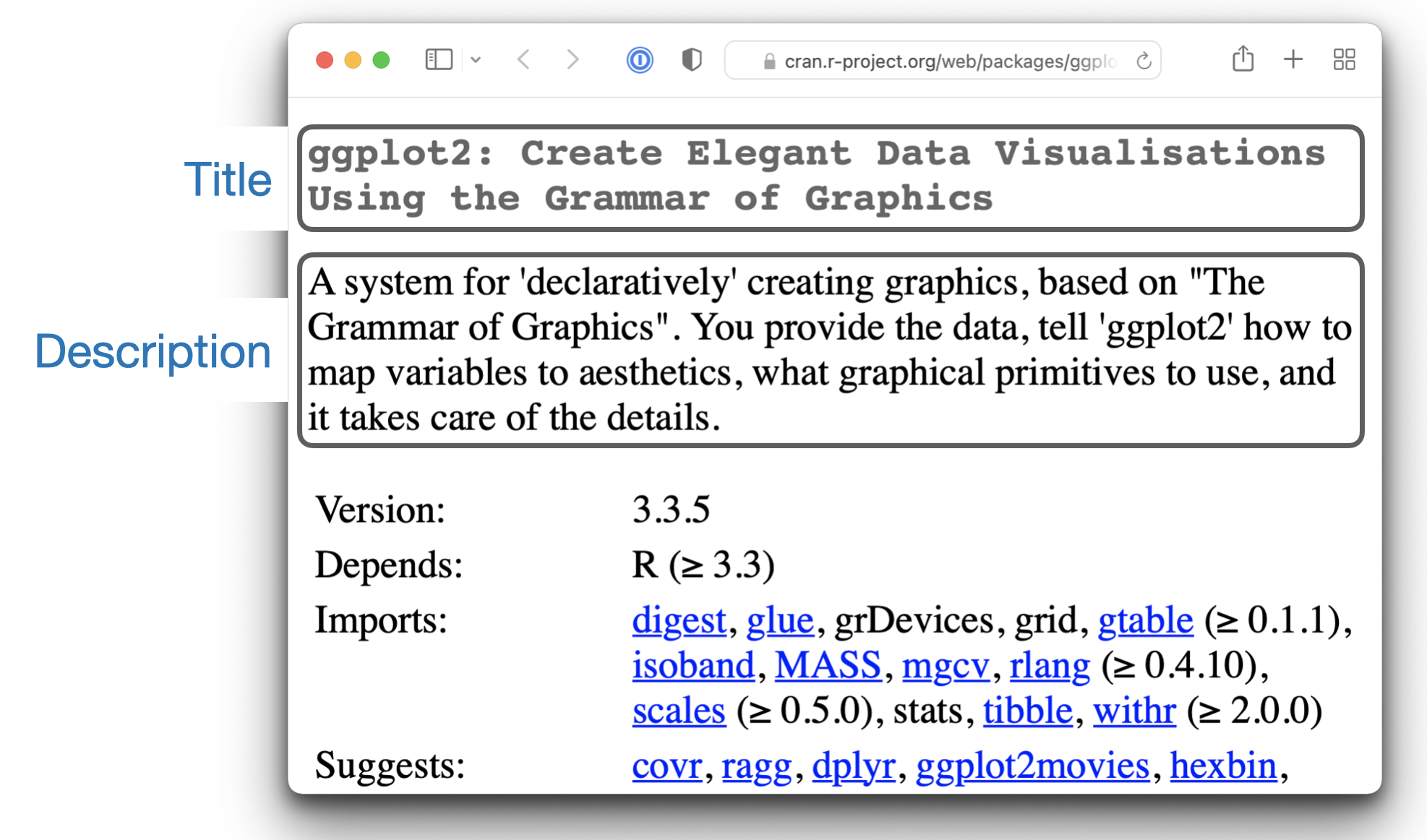
Task: Click the Depends value R (≥ 3.3)
Action: [703, 565]
